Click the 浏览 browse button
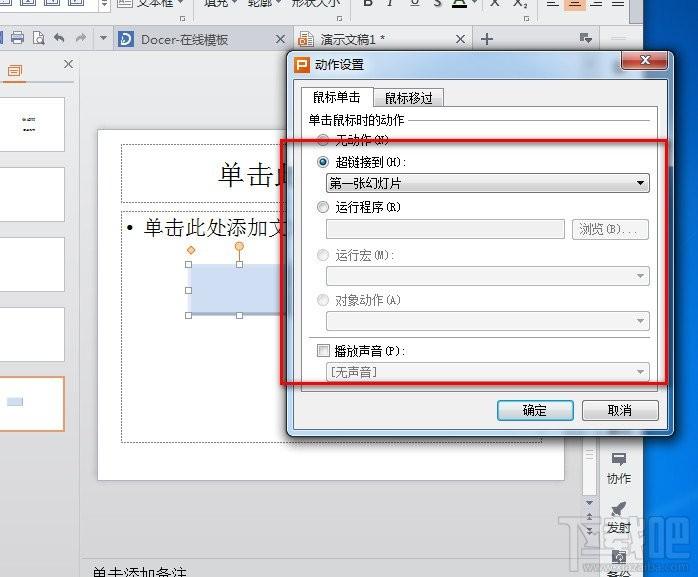Viewport: 698px width, 577px height. tap(610, 229)
